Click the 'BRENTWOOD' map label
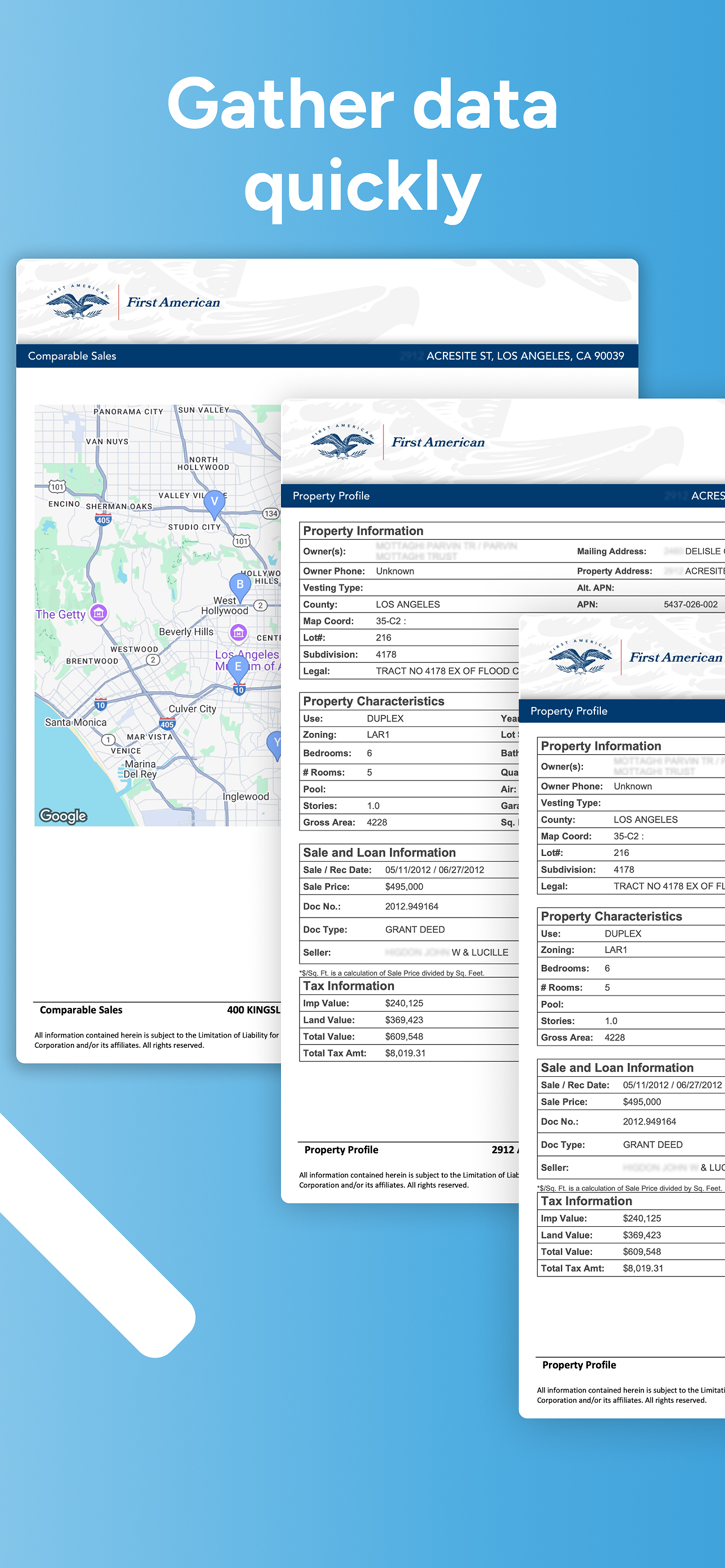This screenshot has width=725, height=1568. 92,660
